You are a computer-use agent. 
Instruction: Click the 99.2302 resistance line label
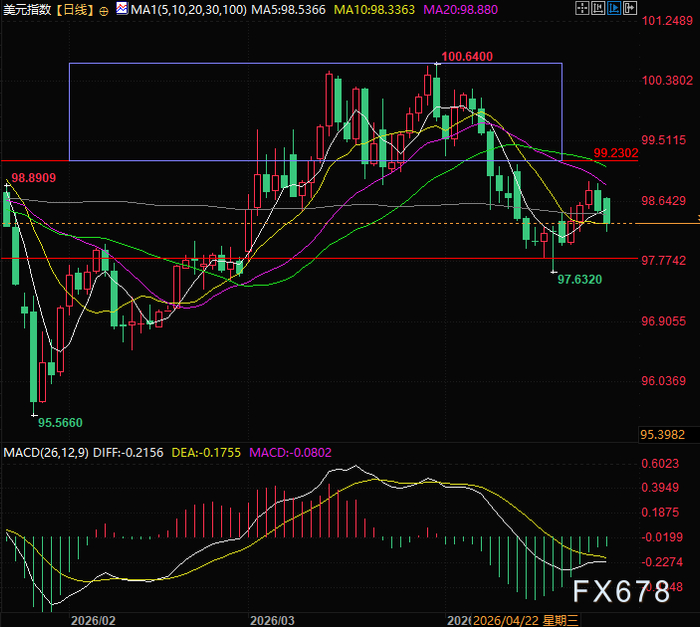pos(616,153)
